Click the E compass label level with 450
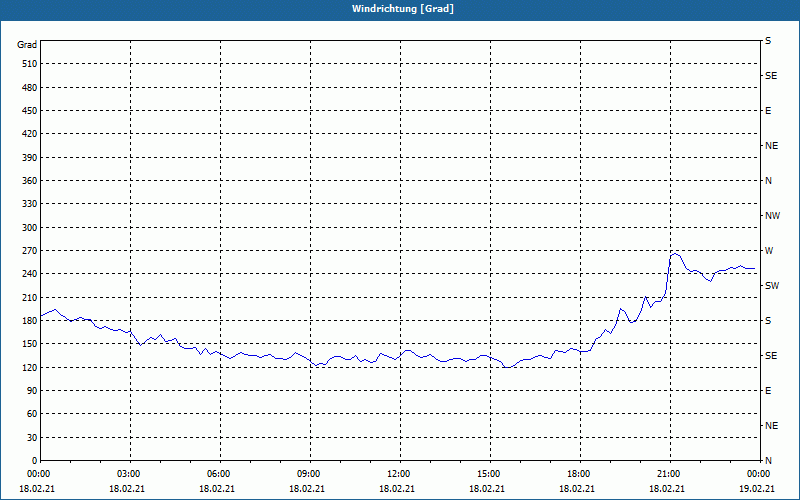The image size is (800, 500). point(768,111)
